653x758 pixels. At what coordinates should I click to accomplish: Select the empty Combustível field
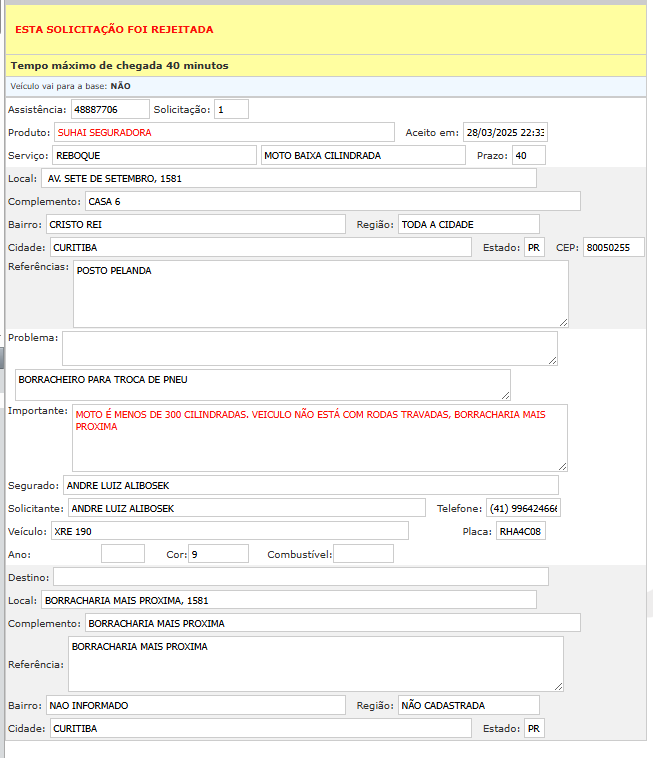click(363, 554)
